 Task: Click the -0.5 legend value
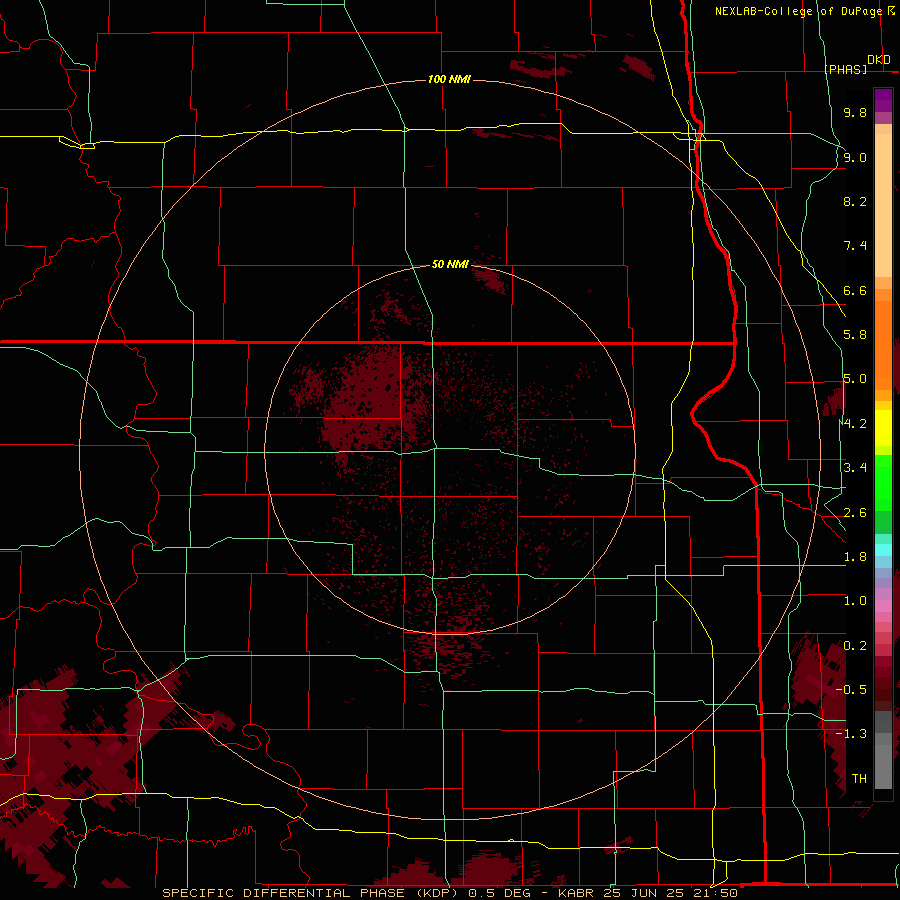(x=851, y=690)
